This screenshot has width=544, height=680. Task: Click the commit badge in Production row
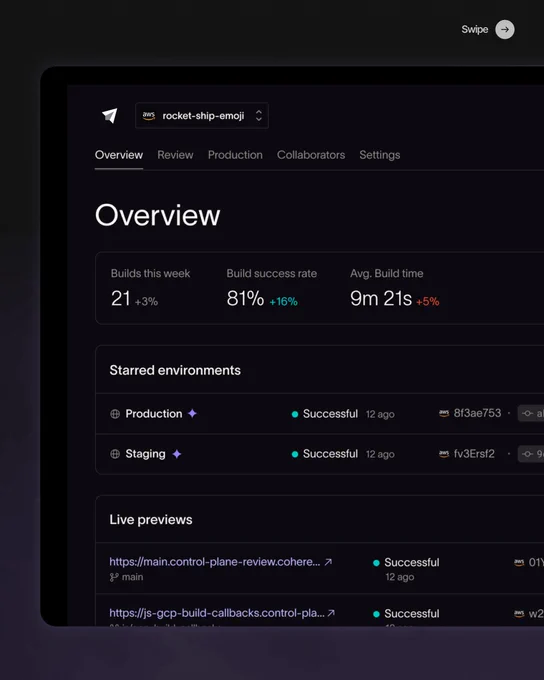point(531,413)
